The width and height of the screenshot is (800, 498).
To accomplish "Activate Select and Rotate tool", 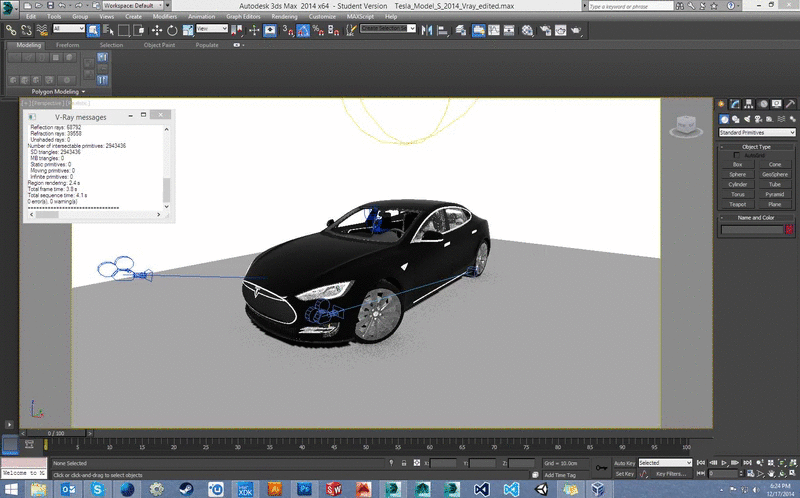I will click(172, 30).
